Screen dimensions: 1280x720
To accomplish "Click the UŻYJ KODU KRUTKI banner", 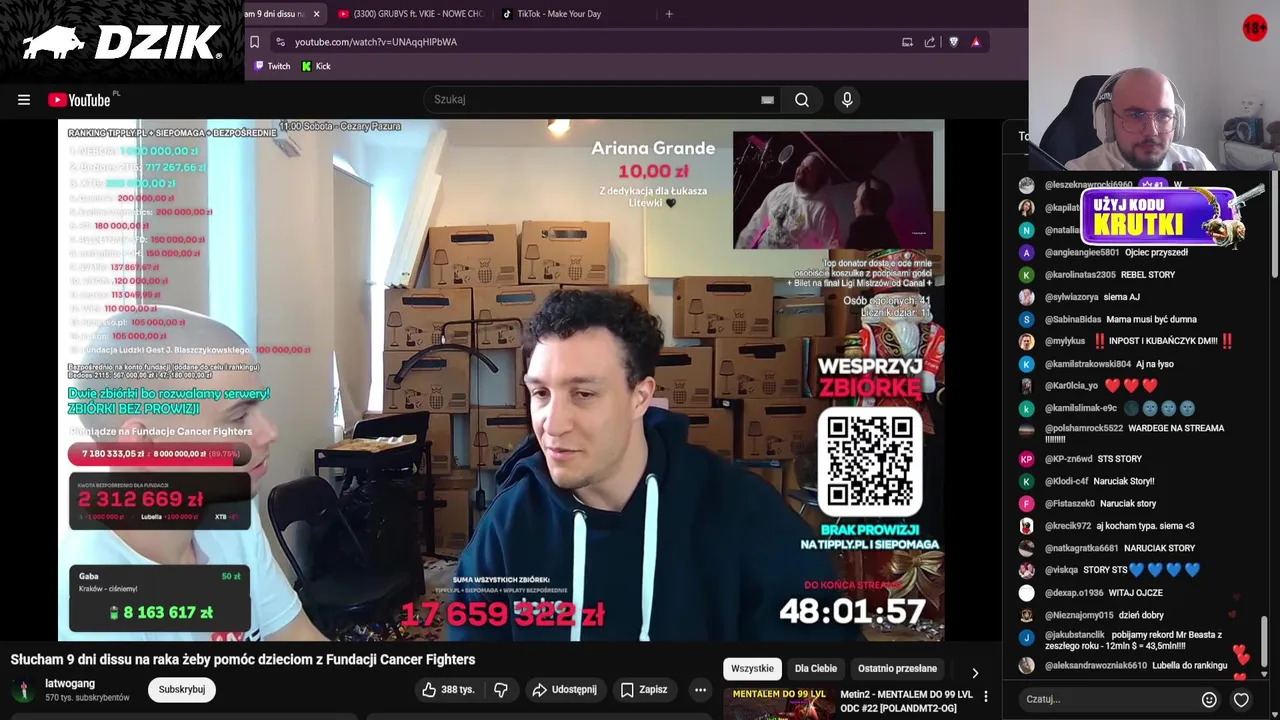I will tap(1165, 216).
